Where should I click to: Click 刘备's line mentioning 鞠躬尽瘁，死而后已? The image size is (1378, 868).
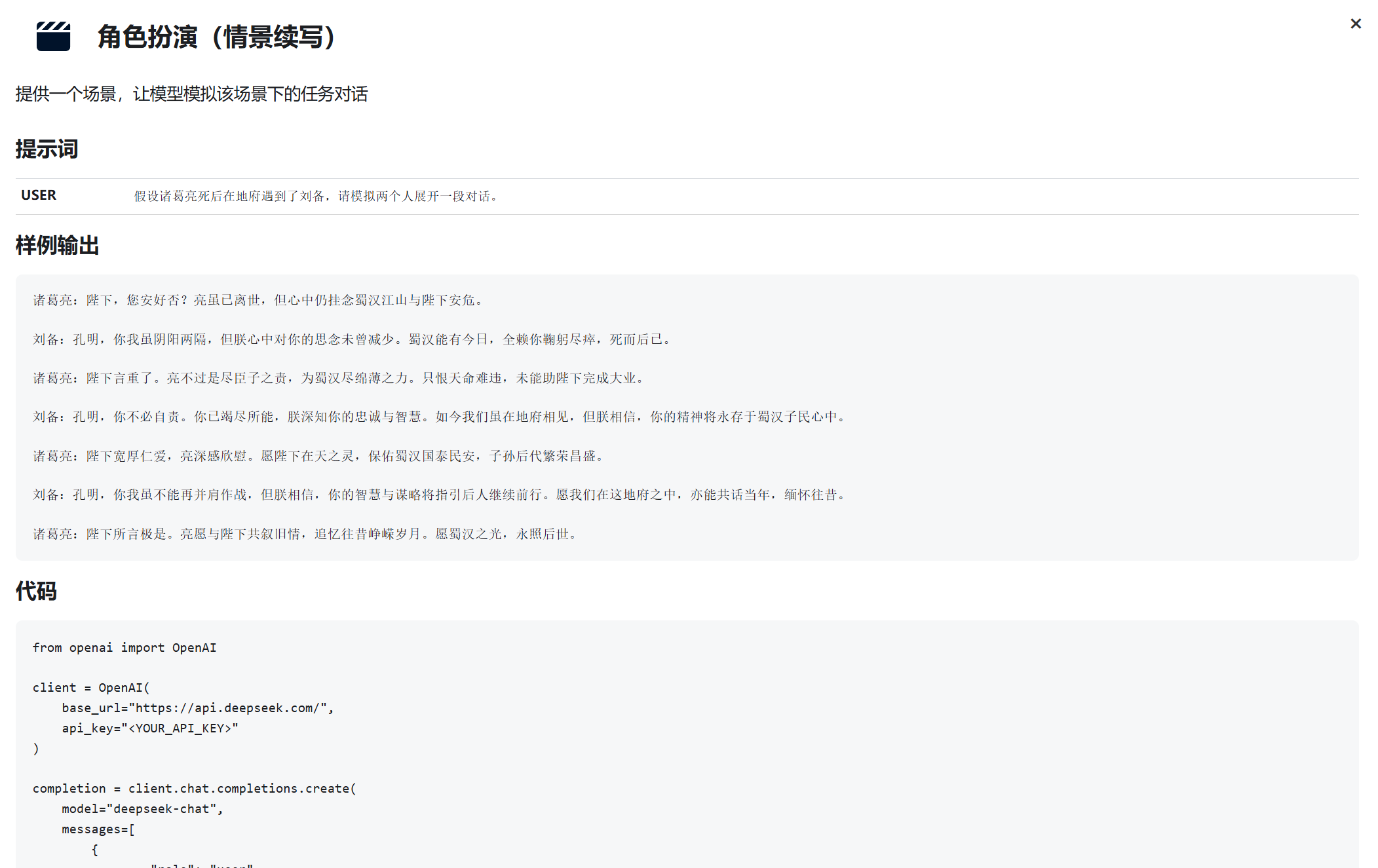[x=353, y=339]
